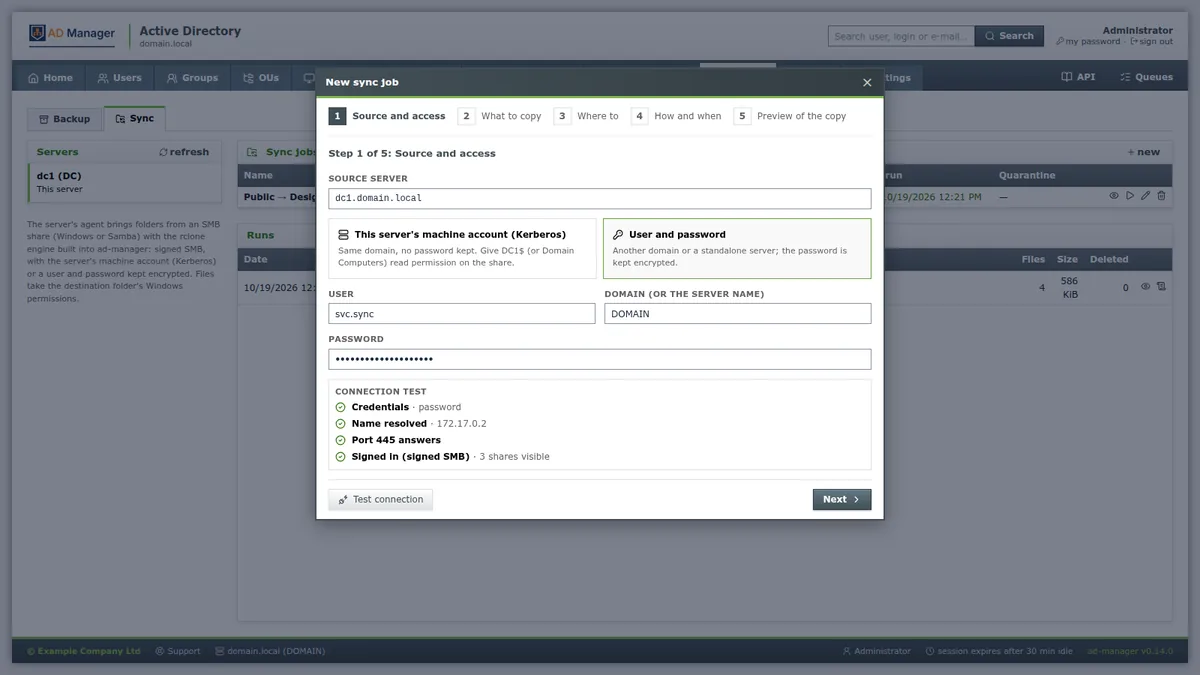This screenshot has width=1200, height=675.
Task: Proceed with the Next button
Action: click(841, 499)
